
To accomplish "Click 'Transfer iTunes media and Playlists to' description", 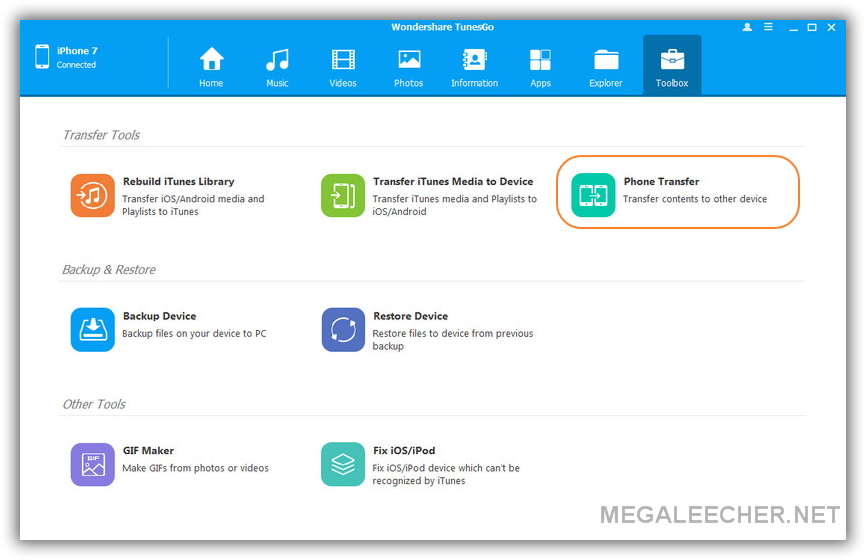I will [x=455, y=205].
